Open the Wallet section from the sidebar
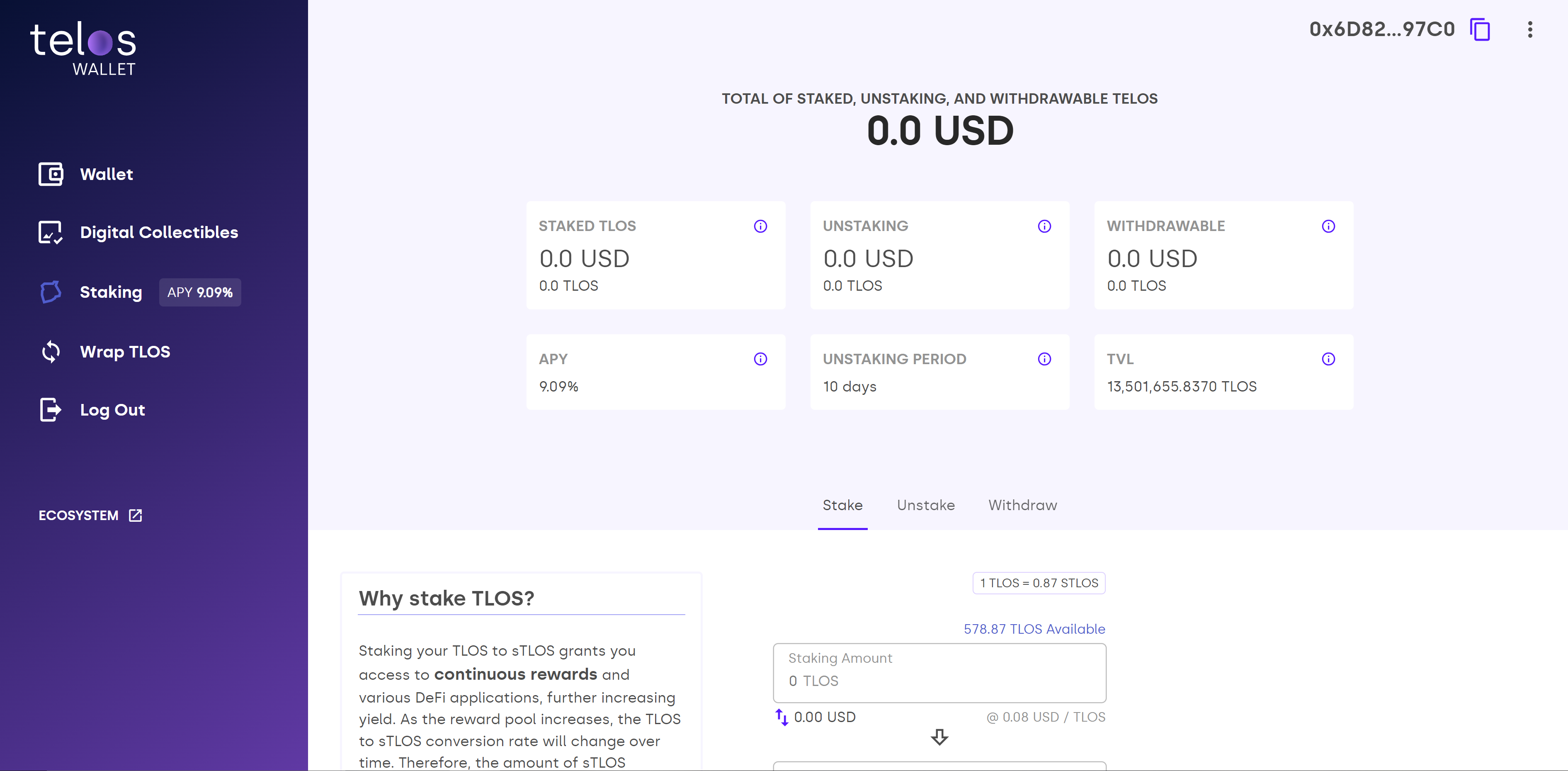The image size is (1568, 771). pos(51,174)
